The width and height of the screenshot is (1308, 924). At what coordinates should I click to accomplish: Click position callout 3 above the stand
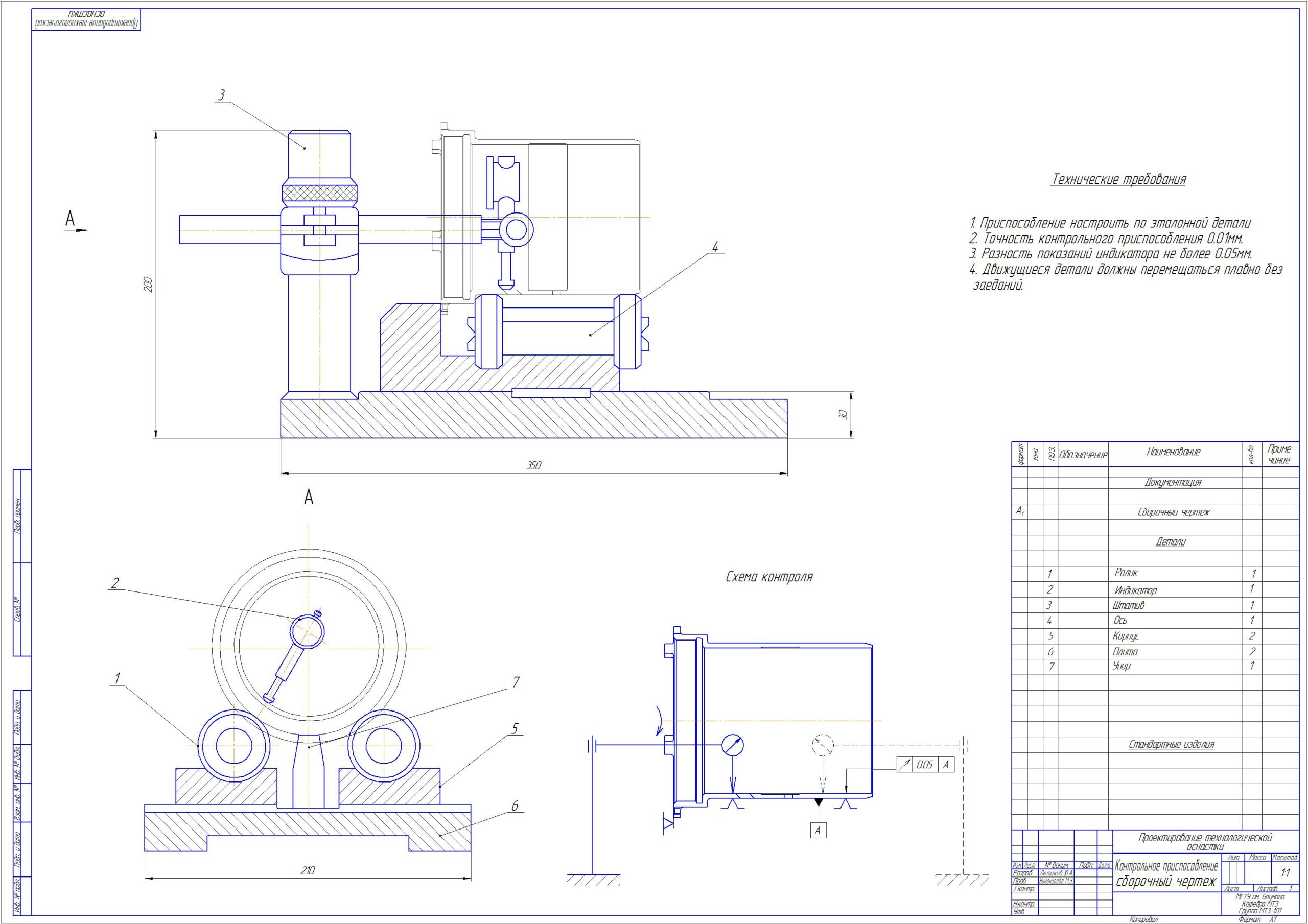coord(222,95)
